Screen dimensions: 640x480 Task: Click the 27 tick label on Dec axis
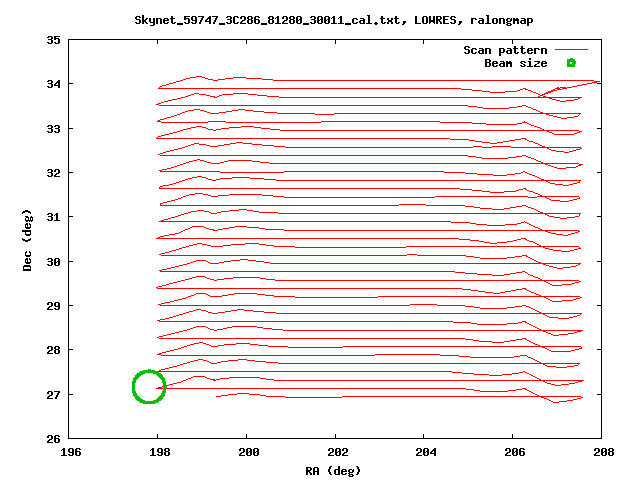pyautogui.click(x=53, y=395)
